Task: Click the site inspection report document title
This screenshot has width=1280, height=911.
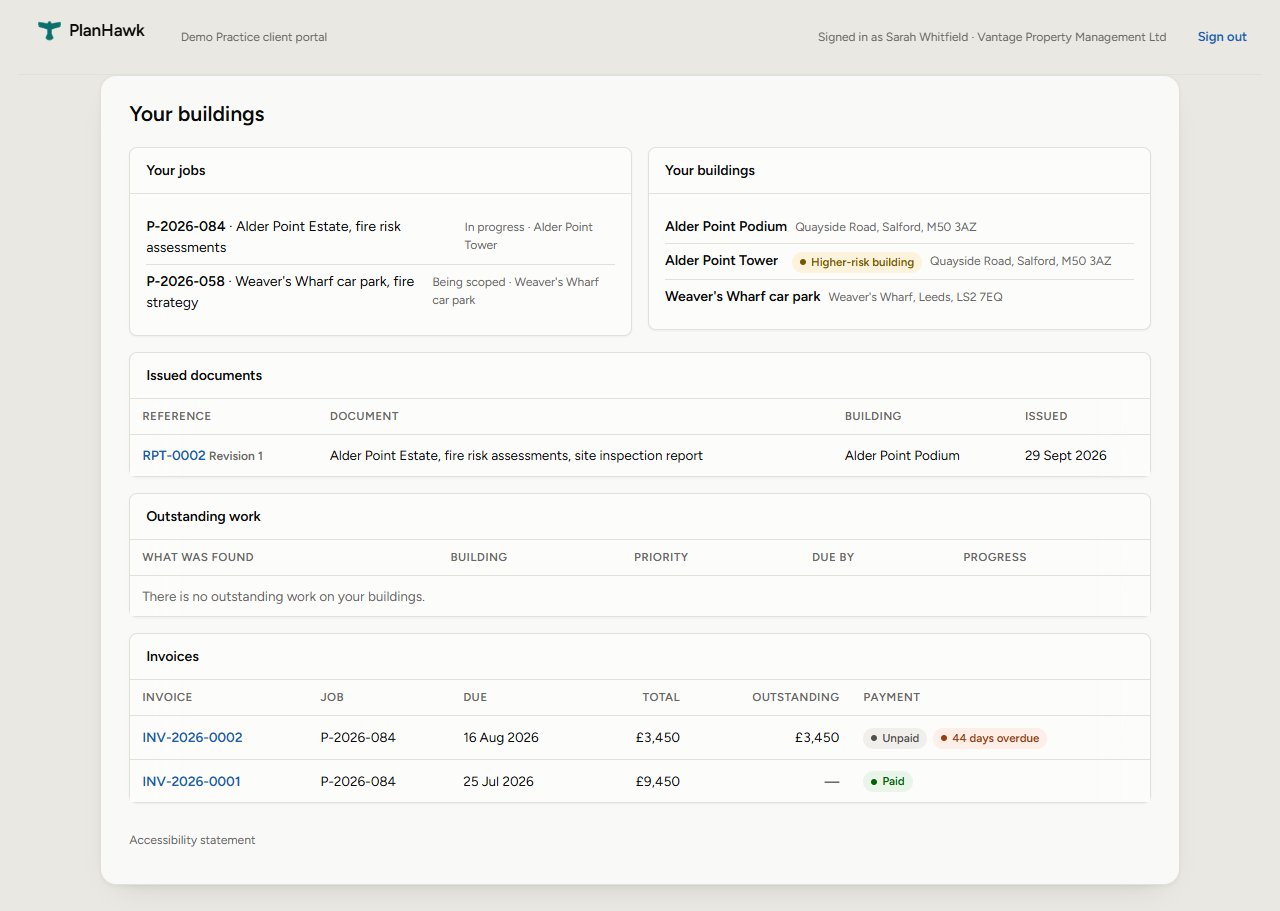Action: point(516,455)
